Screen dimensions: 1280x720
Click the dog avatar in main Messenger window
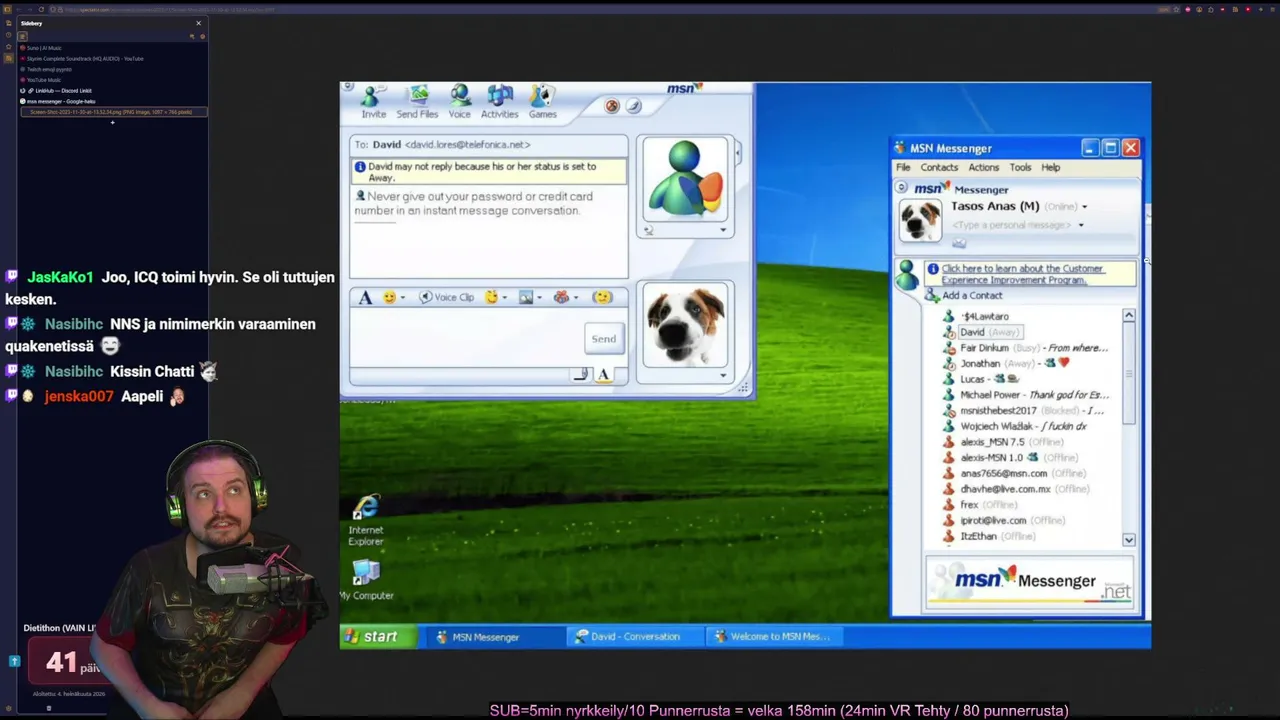(x=920, y=221)
